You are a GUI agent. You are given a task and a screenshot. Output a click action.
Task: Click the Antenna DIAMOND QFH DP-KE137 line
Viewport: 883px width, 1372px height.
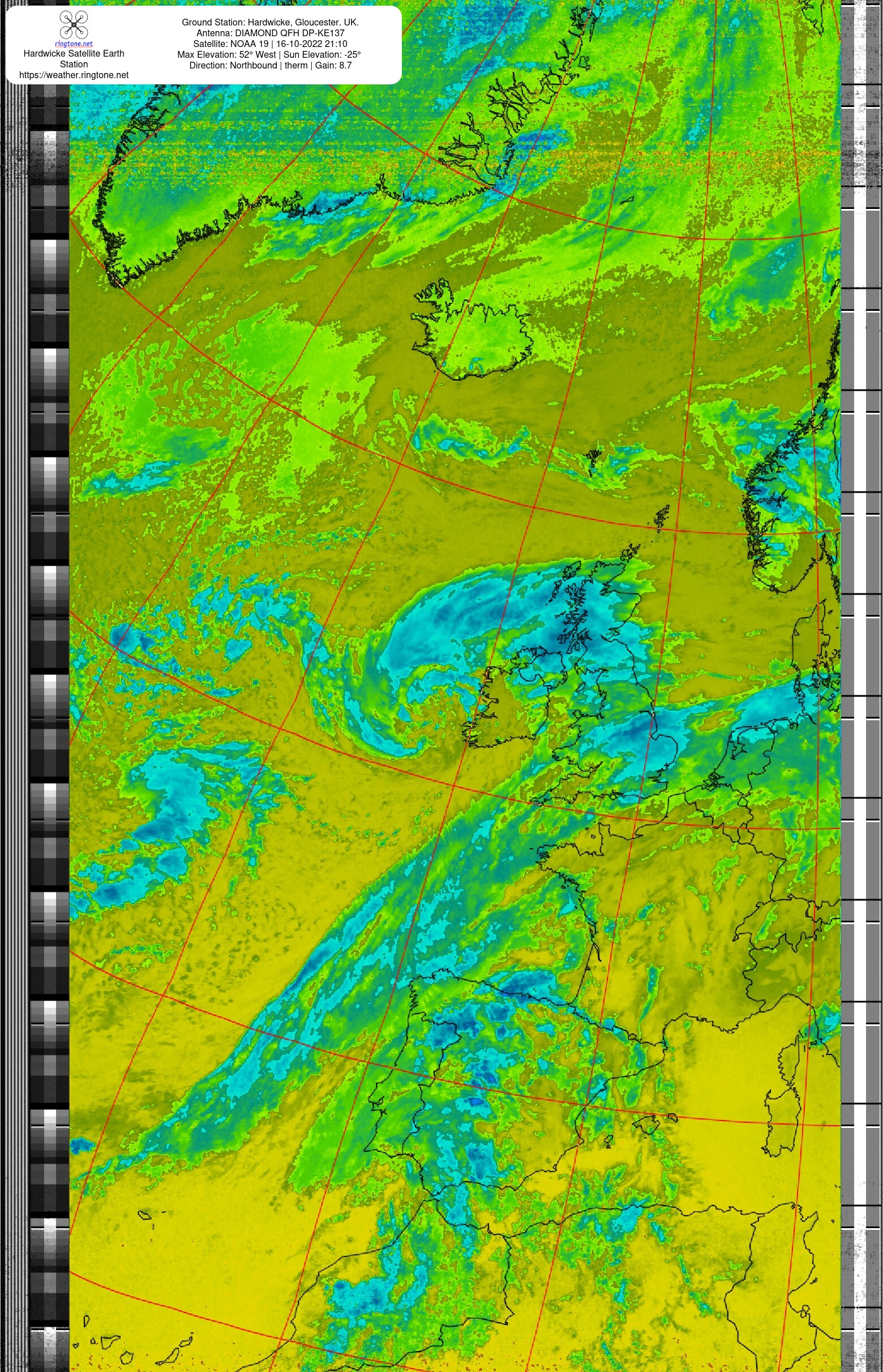click(270, 33)
